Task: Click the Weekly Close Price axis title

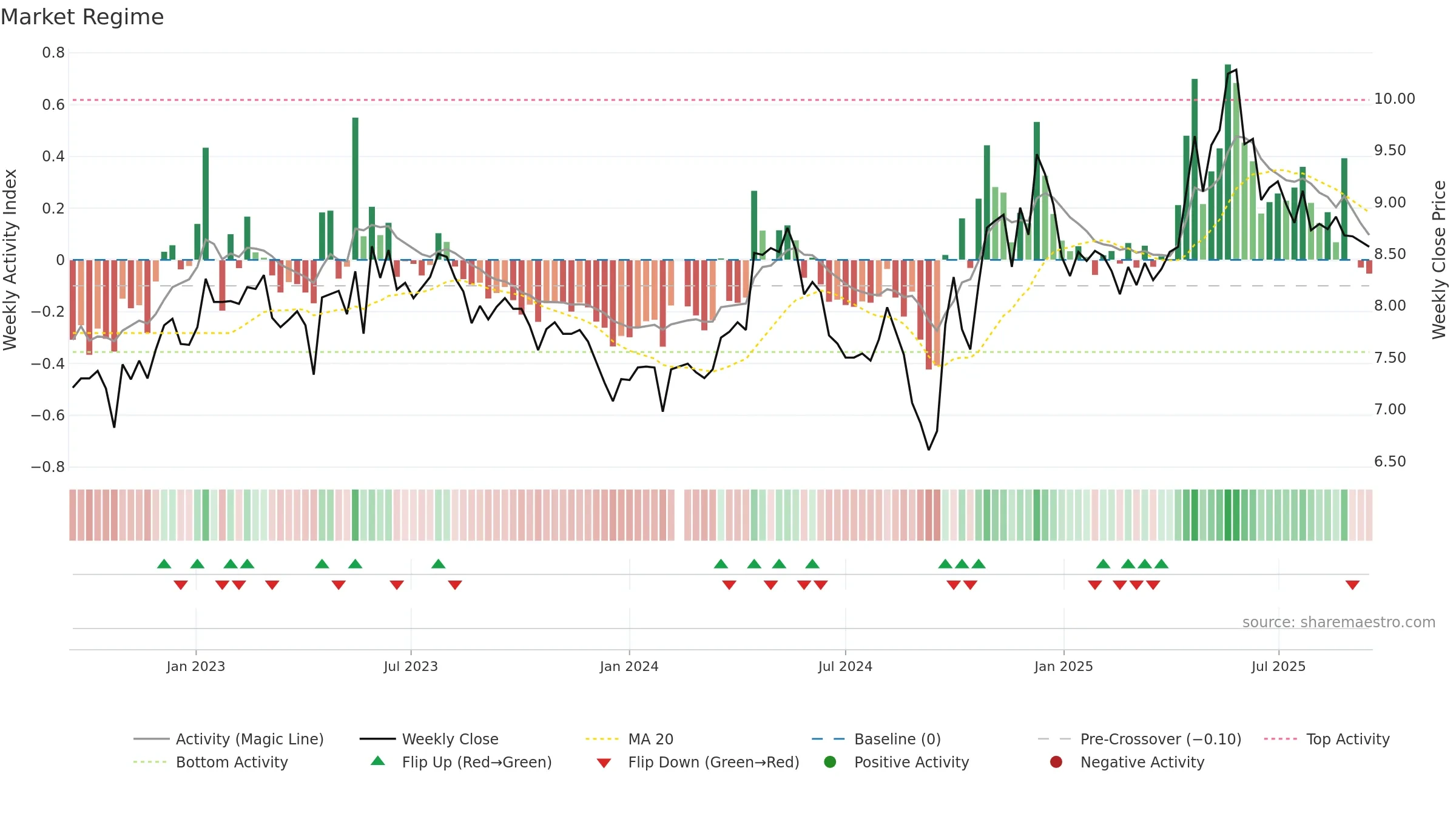Action: (1439, 260)
